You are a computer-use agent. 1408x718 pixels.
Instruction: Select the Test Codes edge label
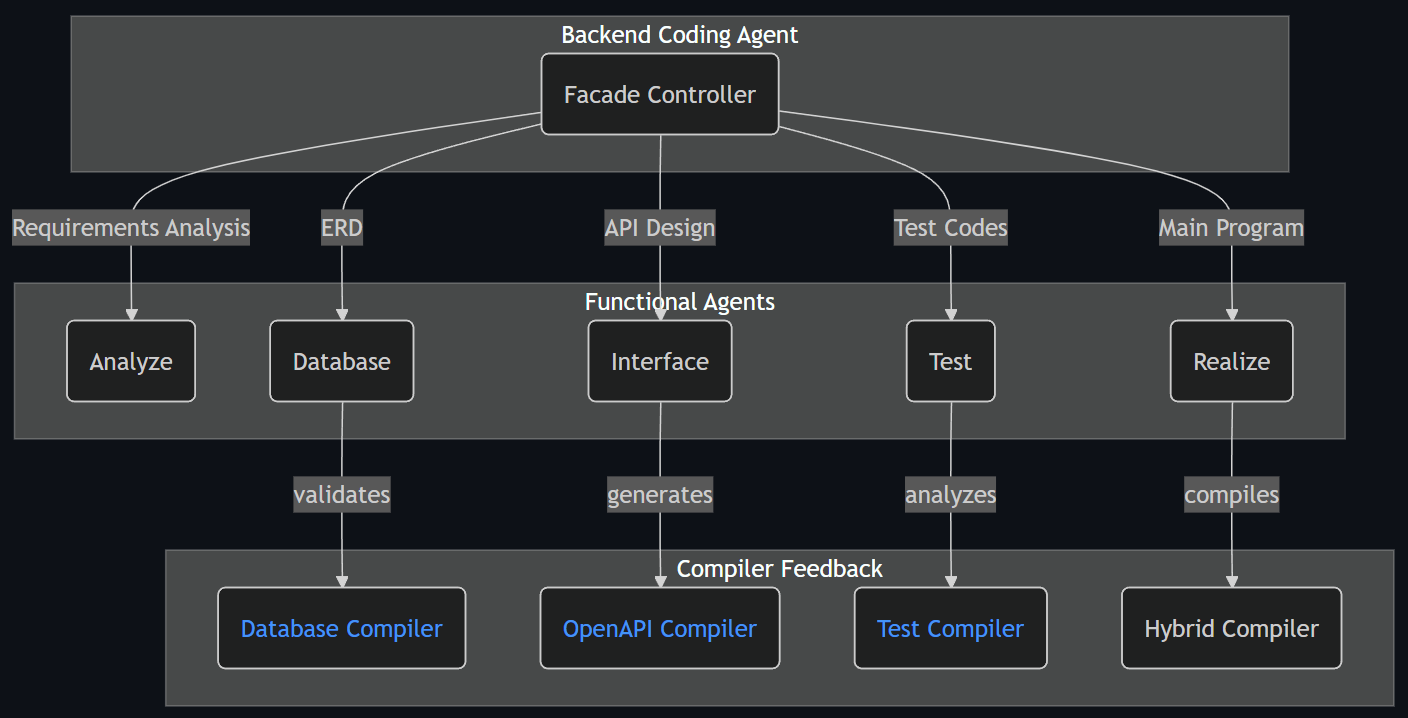pos(950,228)
